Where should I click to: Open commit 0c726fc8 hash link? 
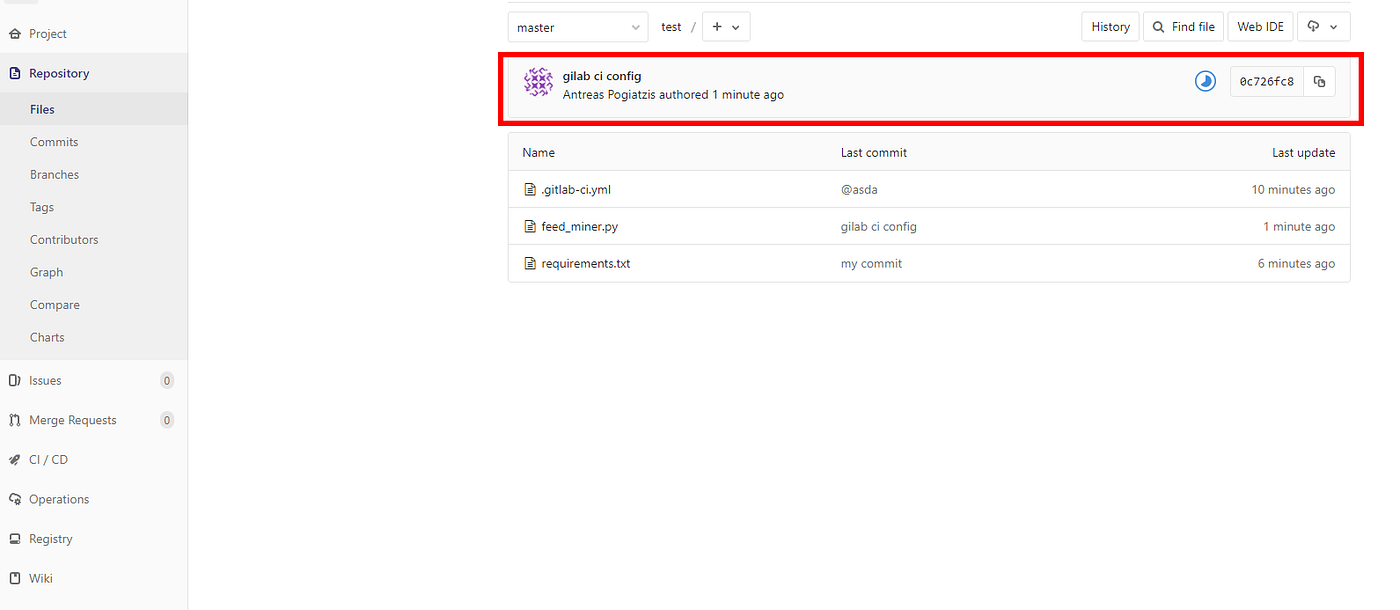coord(1267,81)
